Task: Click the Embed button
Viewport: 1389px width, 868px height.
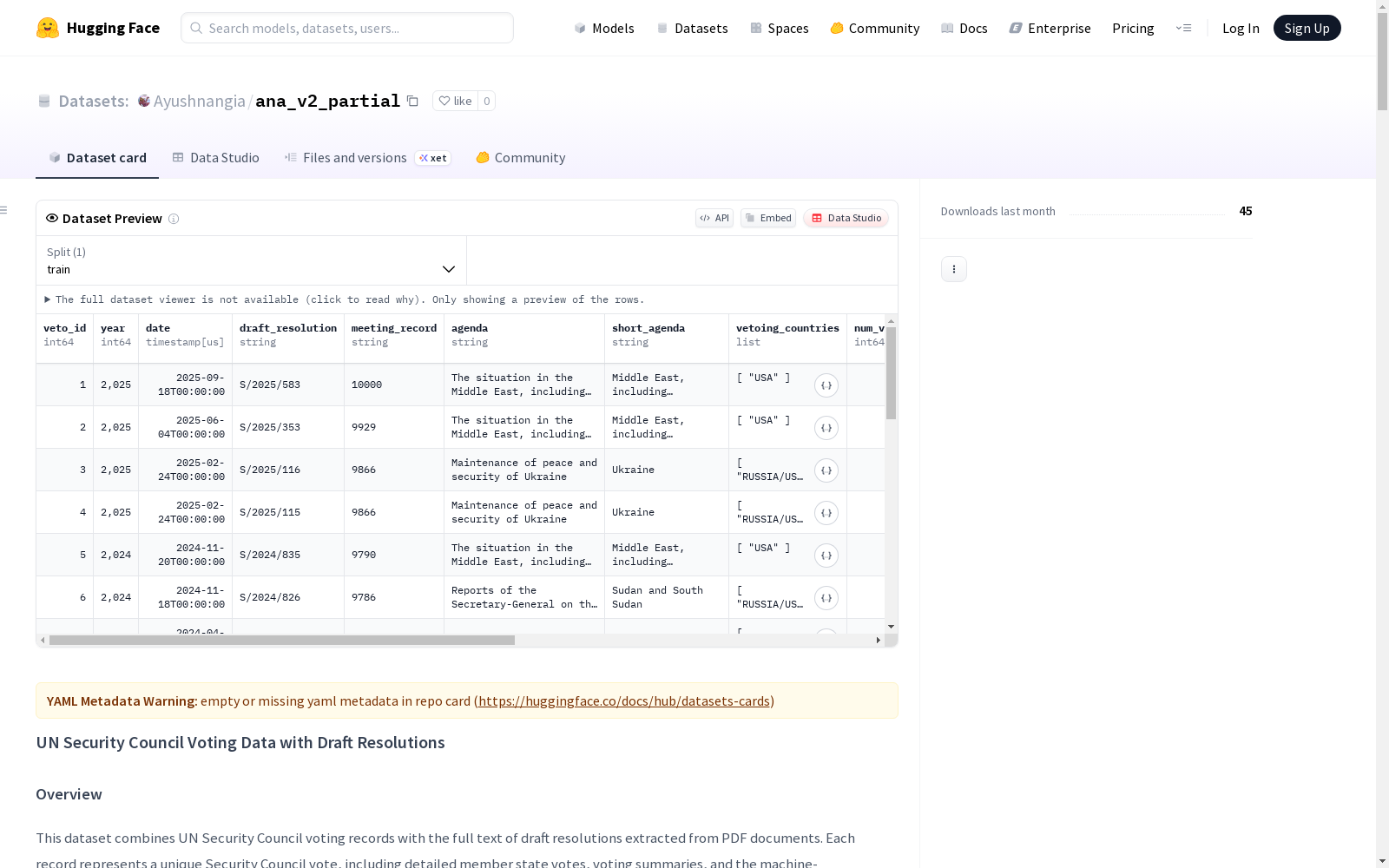Action: pyautogui.click(x=768, y=218)
